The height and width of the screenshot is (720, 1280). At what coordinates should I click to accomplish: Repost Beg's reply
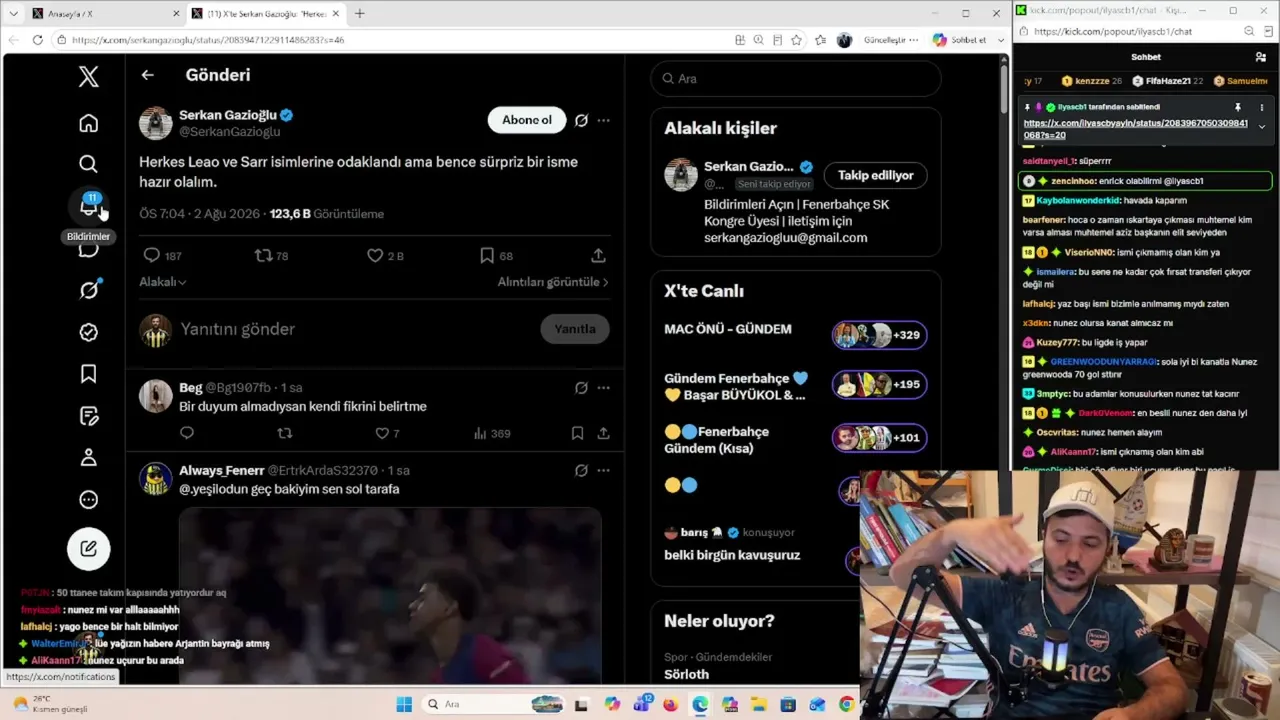click(x=285, y=433)
